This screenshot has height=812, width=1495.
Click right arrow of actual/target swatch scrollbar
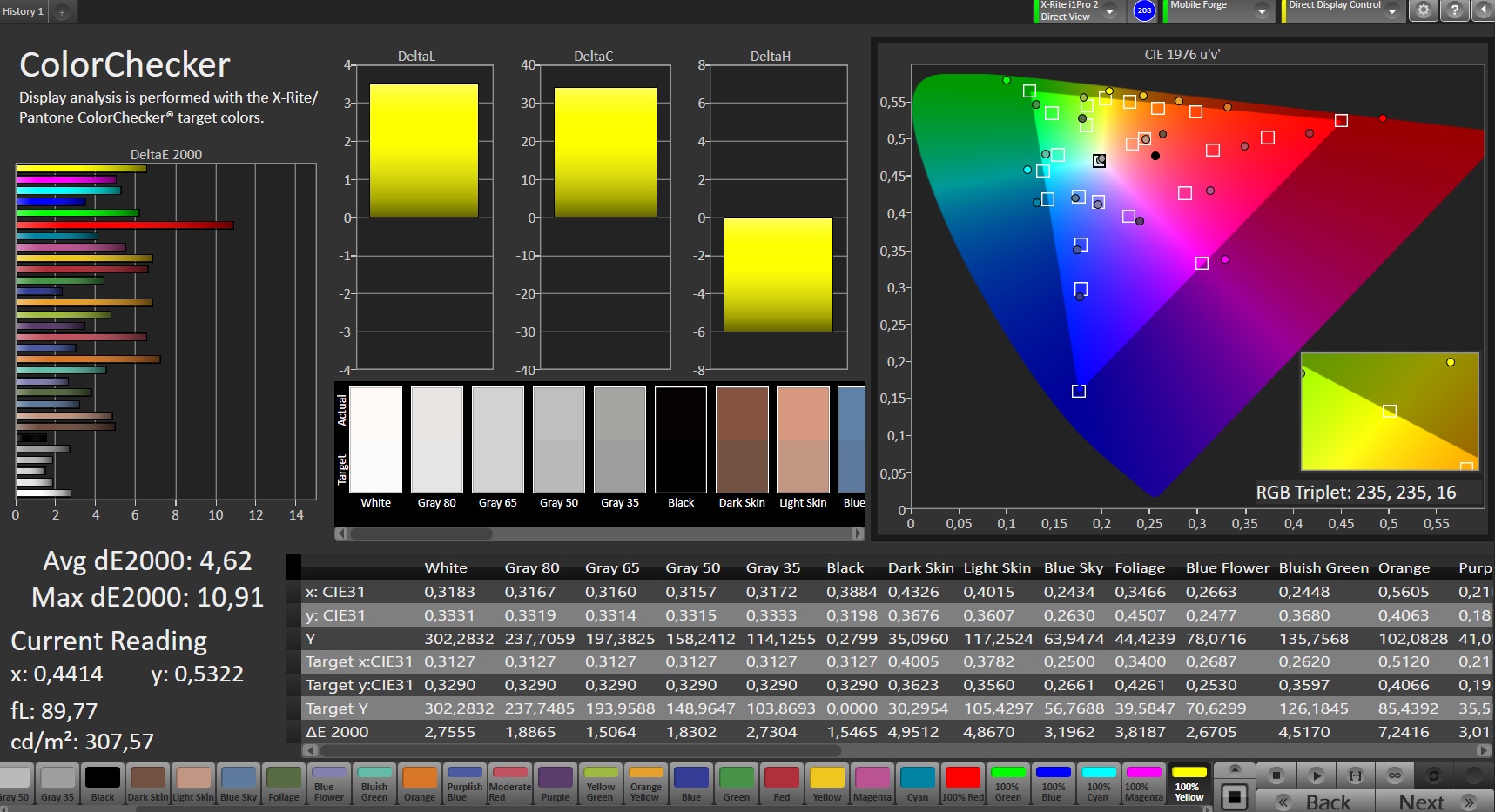click(x=858, y=534)
